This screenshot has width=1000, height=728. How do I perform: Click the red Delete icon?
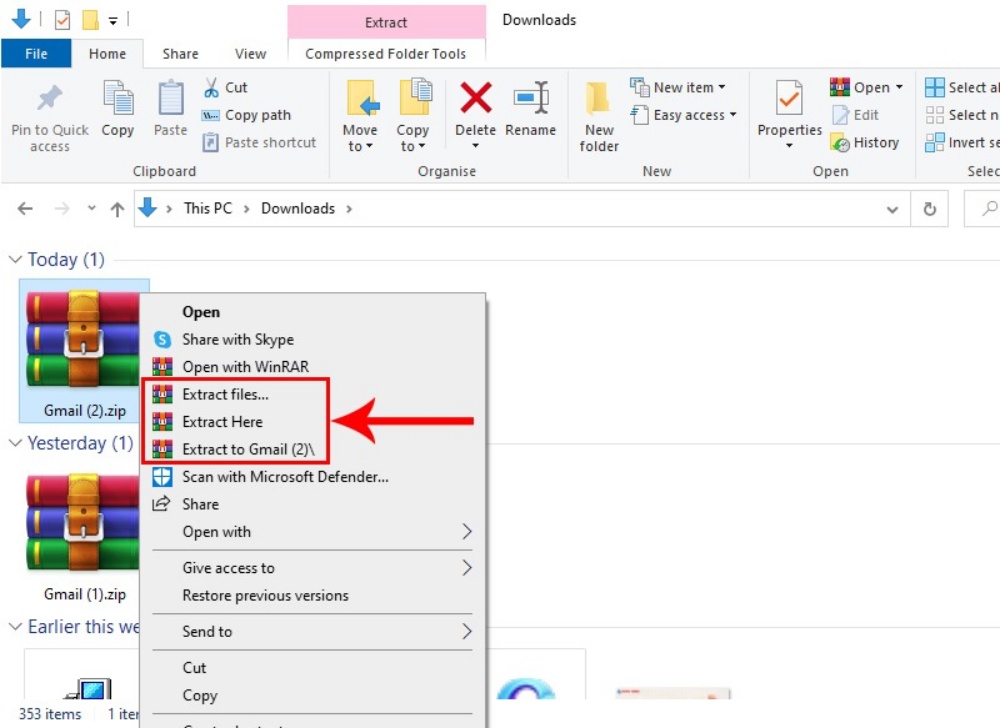point(475,99)
